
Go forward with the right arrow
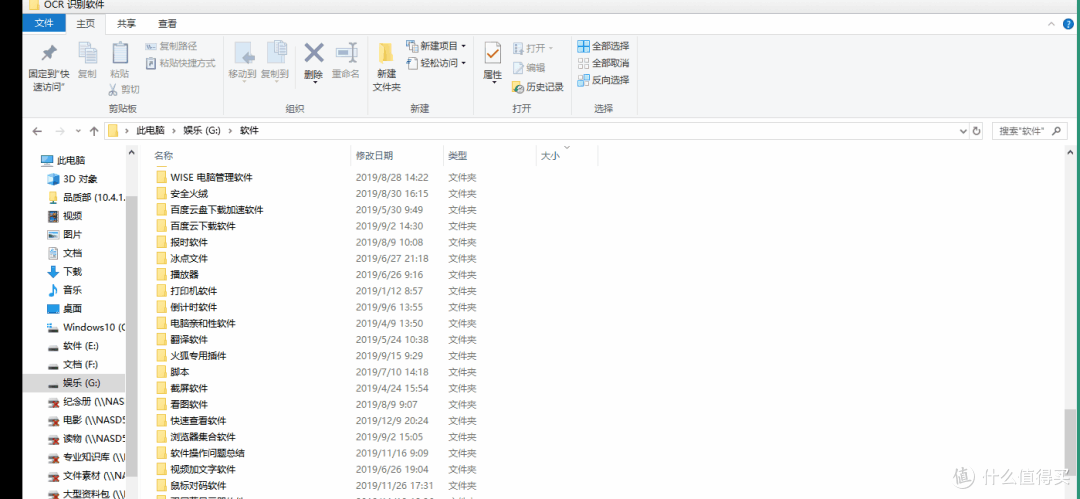pos(59,130)
